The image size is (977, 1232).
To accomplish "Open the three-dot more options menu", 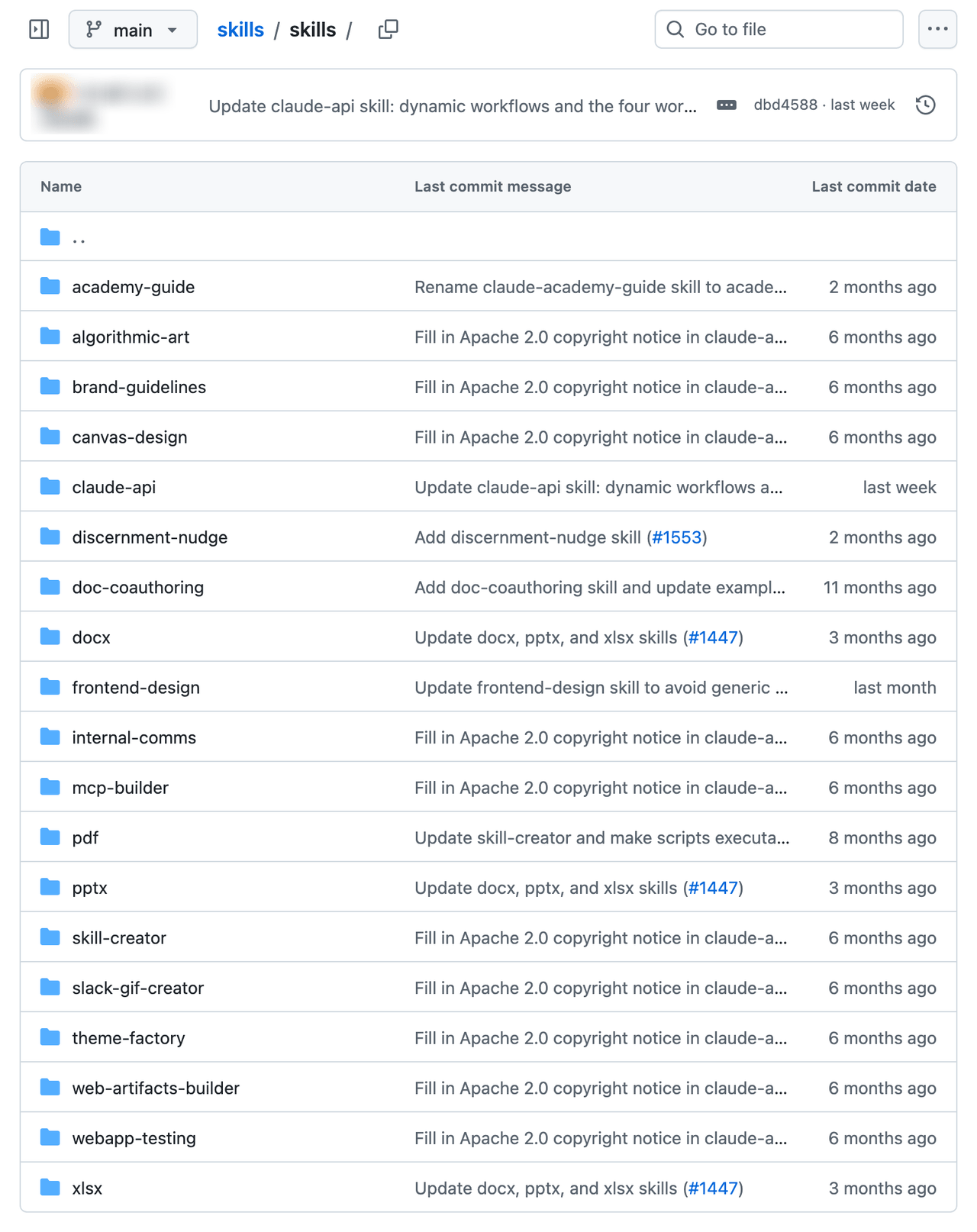I will tap(937, 30).
